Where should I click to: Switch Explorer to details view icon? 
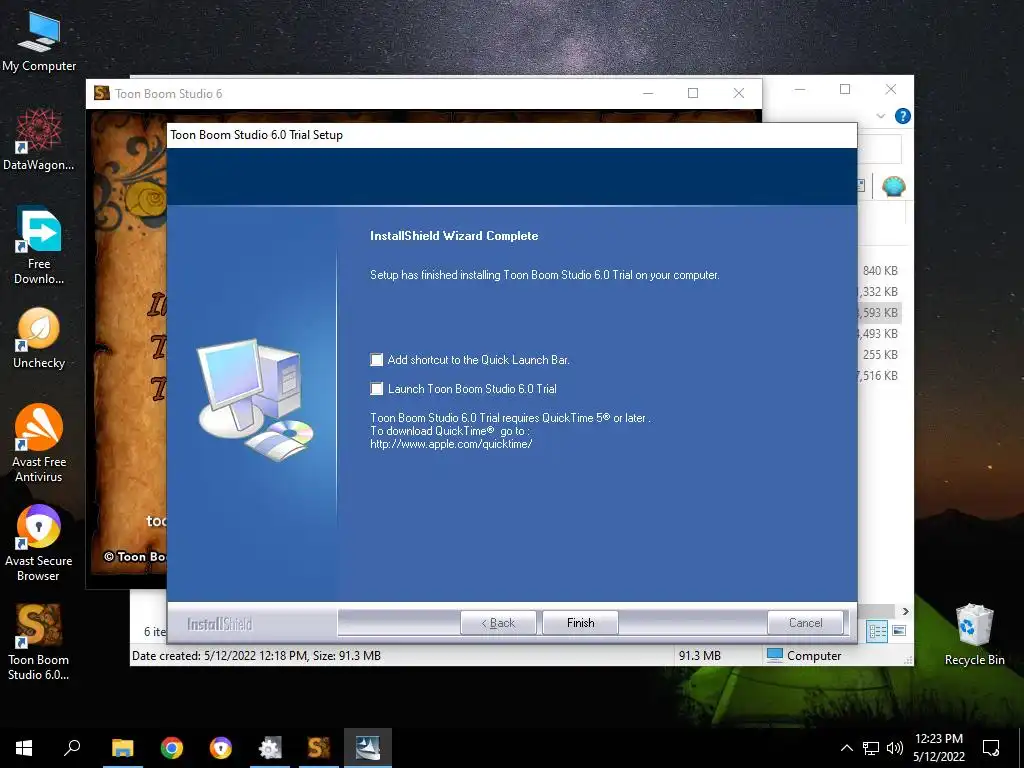tap(877, 631)
